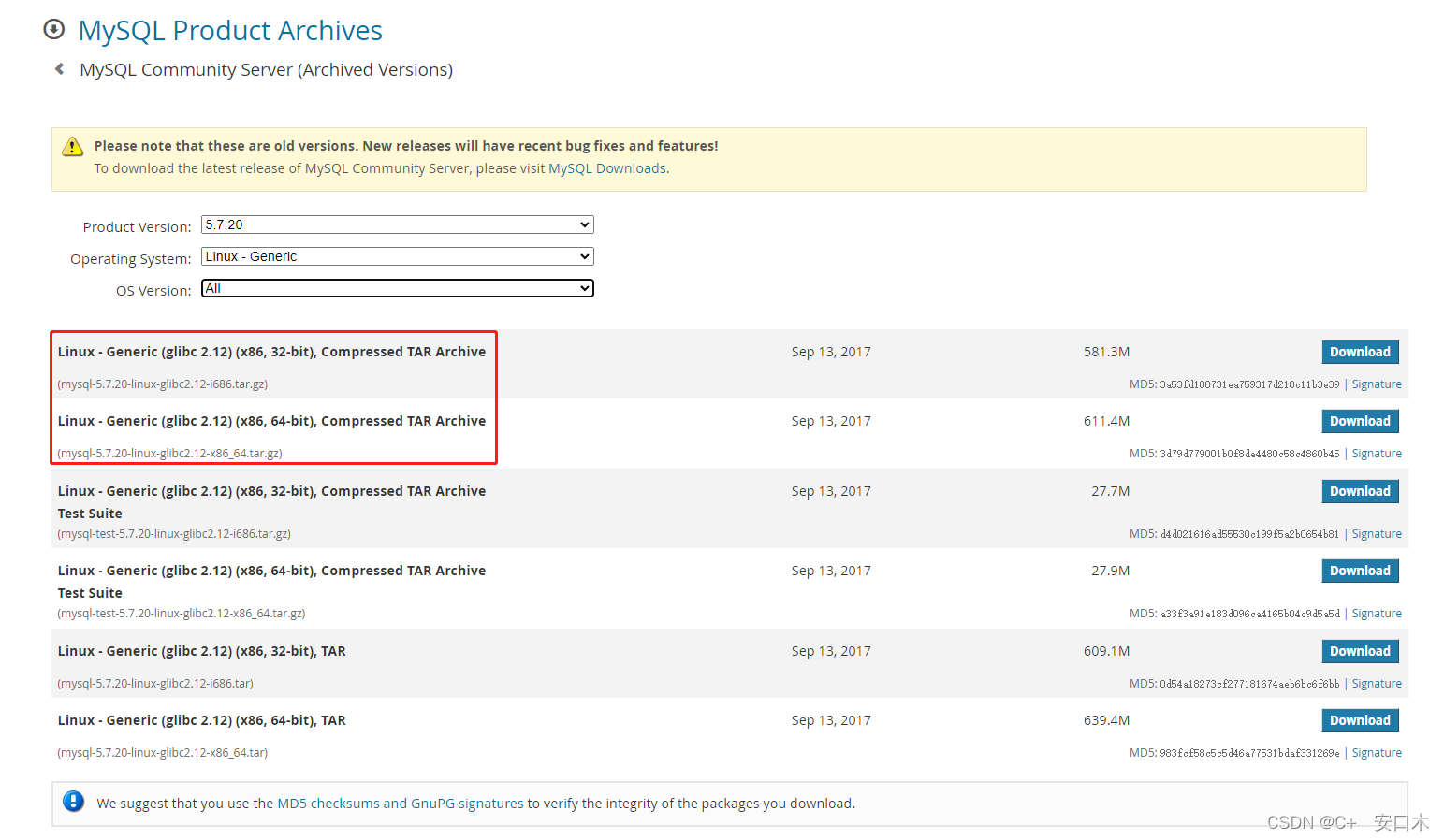Viewport: 1444px width, 840px height.
Task: Click the Product Version label
Action: coord(137,227)
